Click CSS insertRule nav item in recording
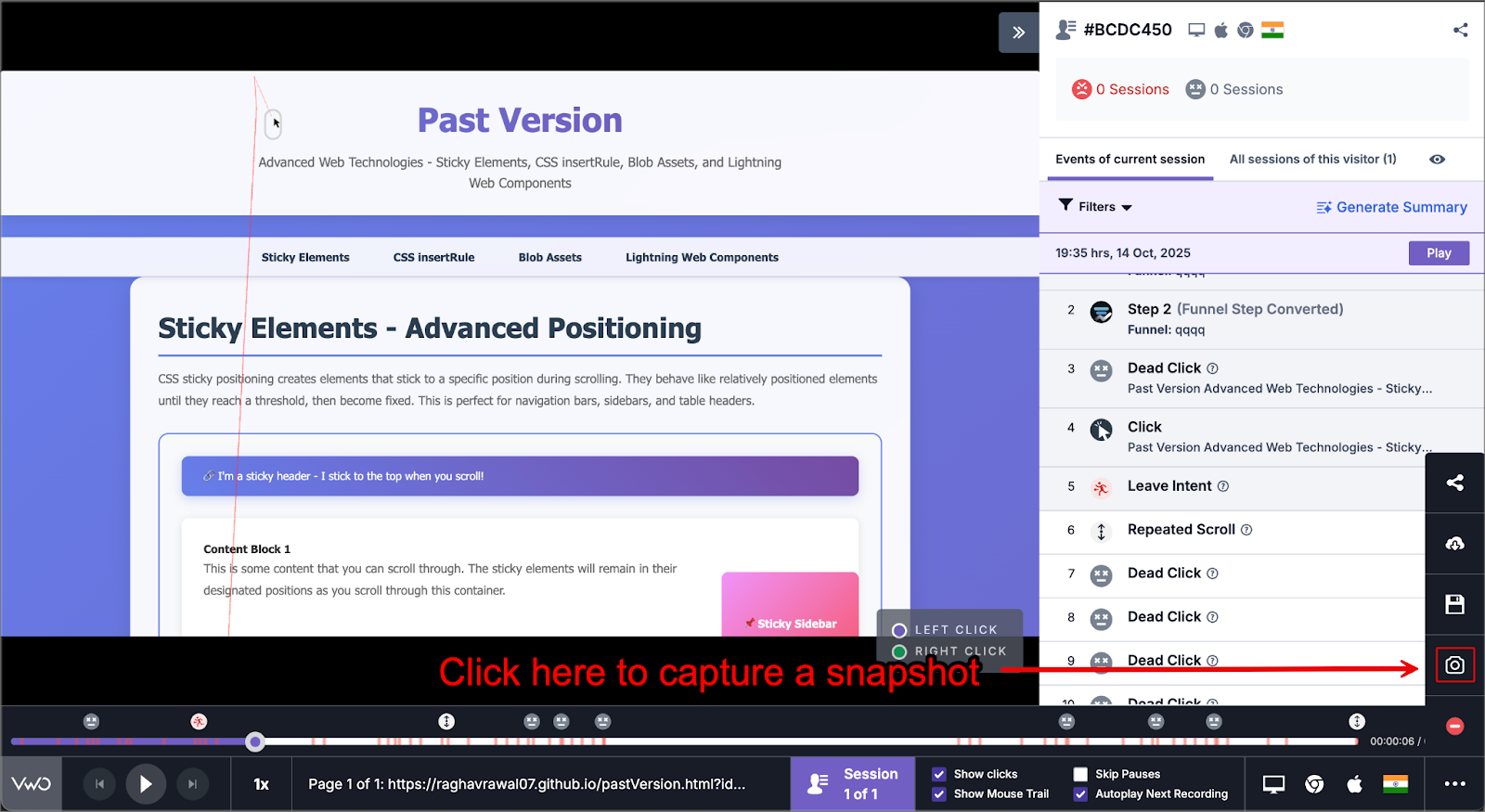Image resolution: width=1485 pixels, height=812 pixels. coord(433,258)
